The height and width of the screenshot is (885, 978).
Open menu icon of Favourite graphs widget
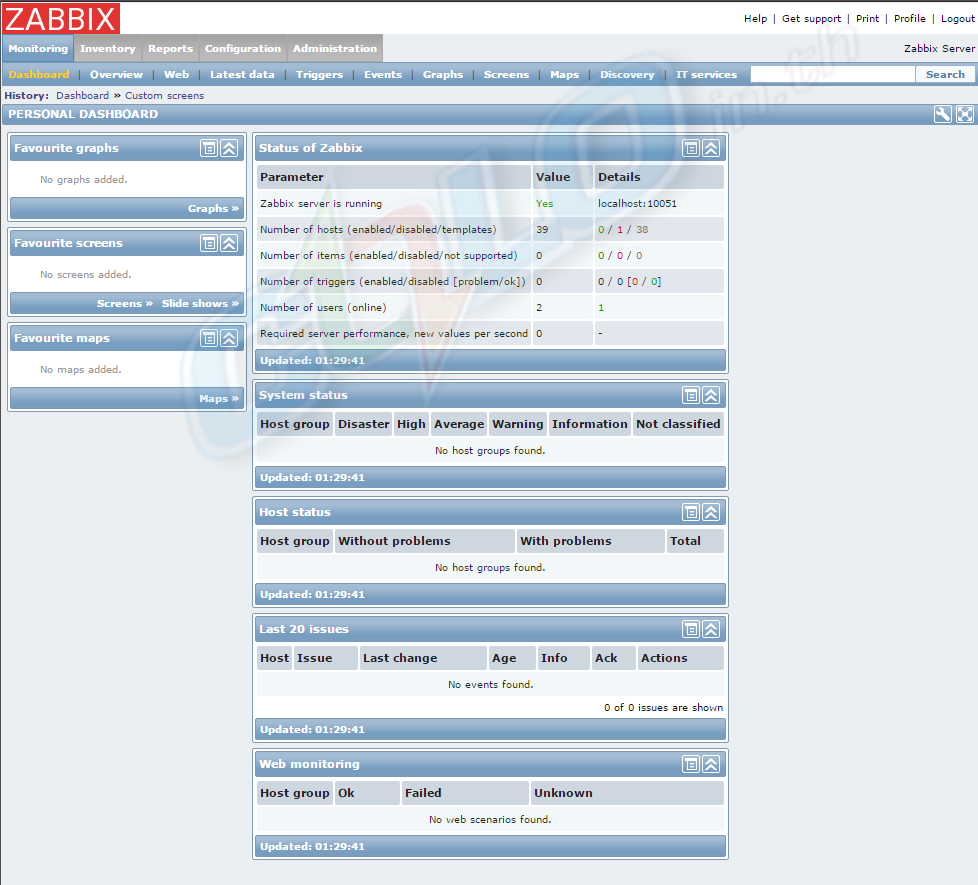[x=209, y=148]
